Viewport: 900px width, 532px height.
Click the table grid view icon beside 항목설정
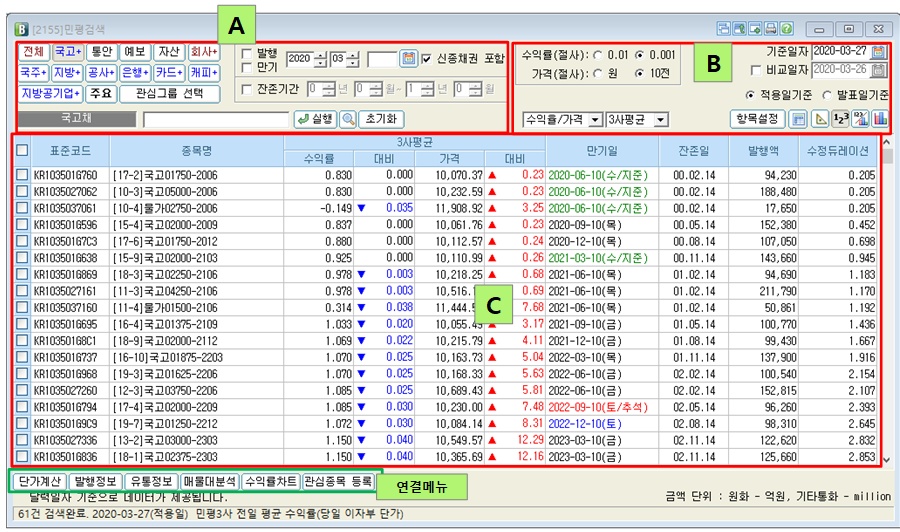798,119
